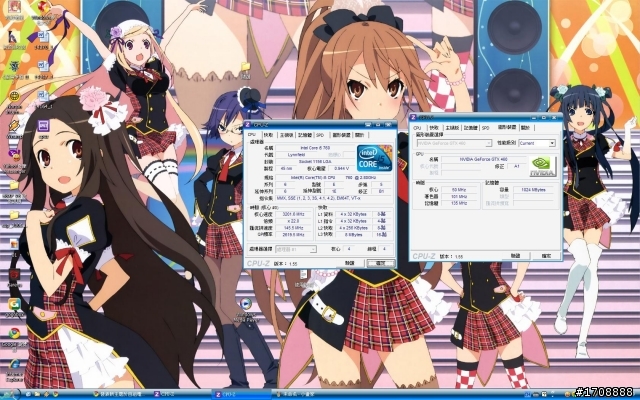Click the GPU name field showing GeForce GTX 460

coord(483,159)
